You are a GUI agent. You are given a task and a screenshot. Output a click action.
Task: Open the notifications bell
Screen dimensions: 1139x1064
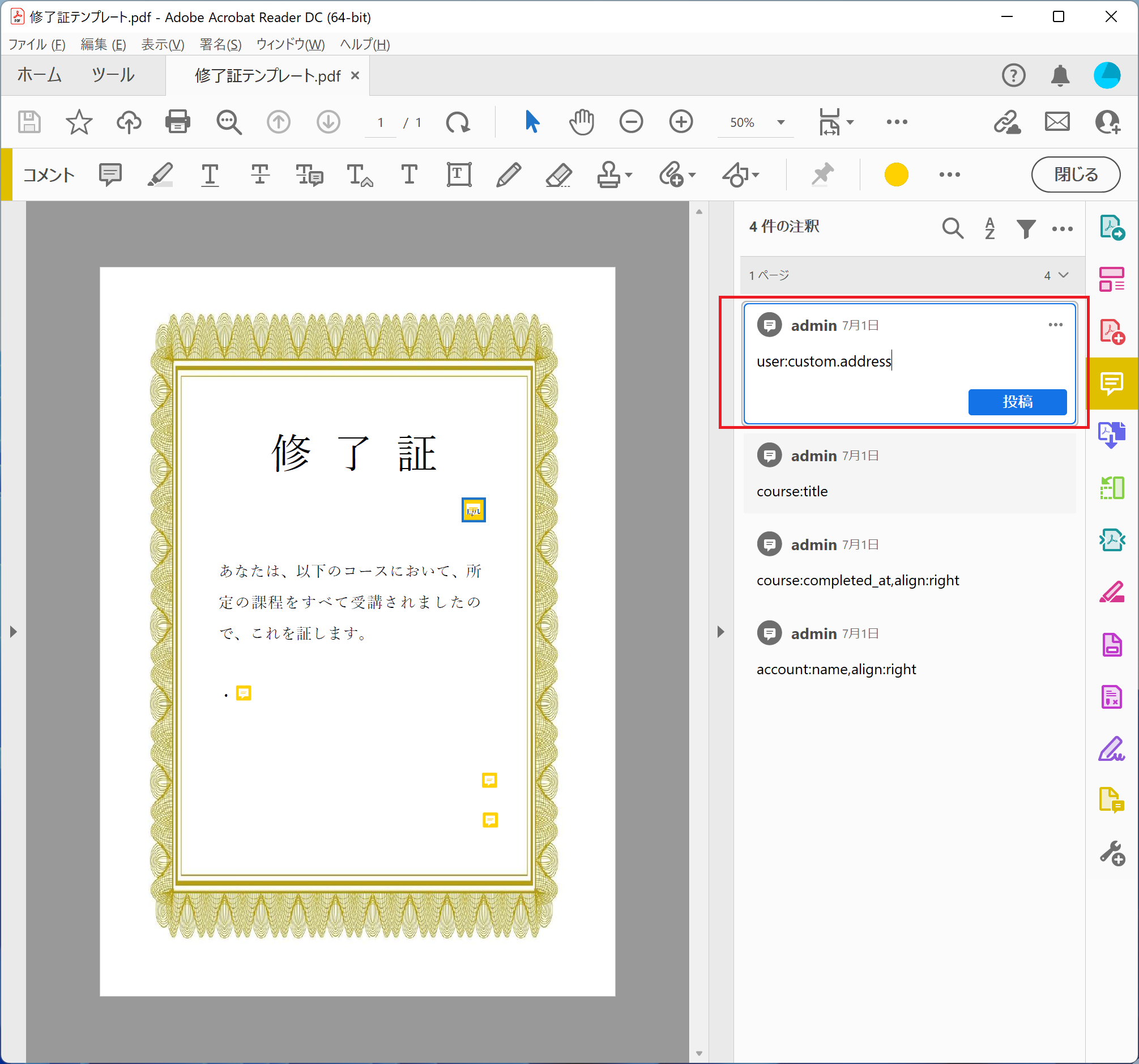(x=1060, y=75)
